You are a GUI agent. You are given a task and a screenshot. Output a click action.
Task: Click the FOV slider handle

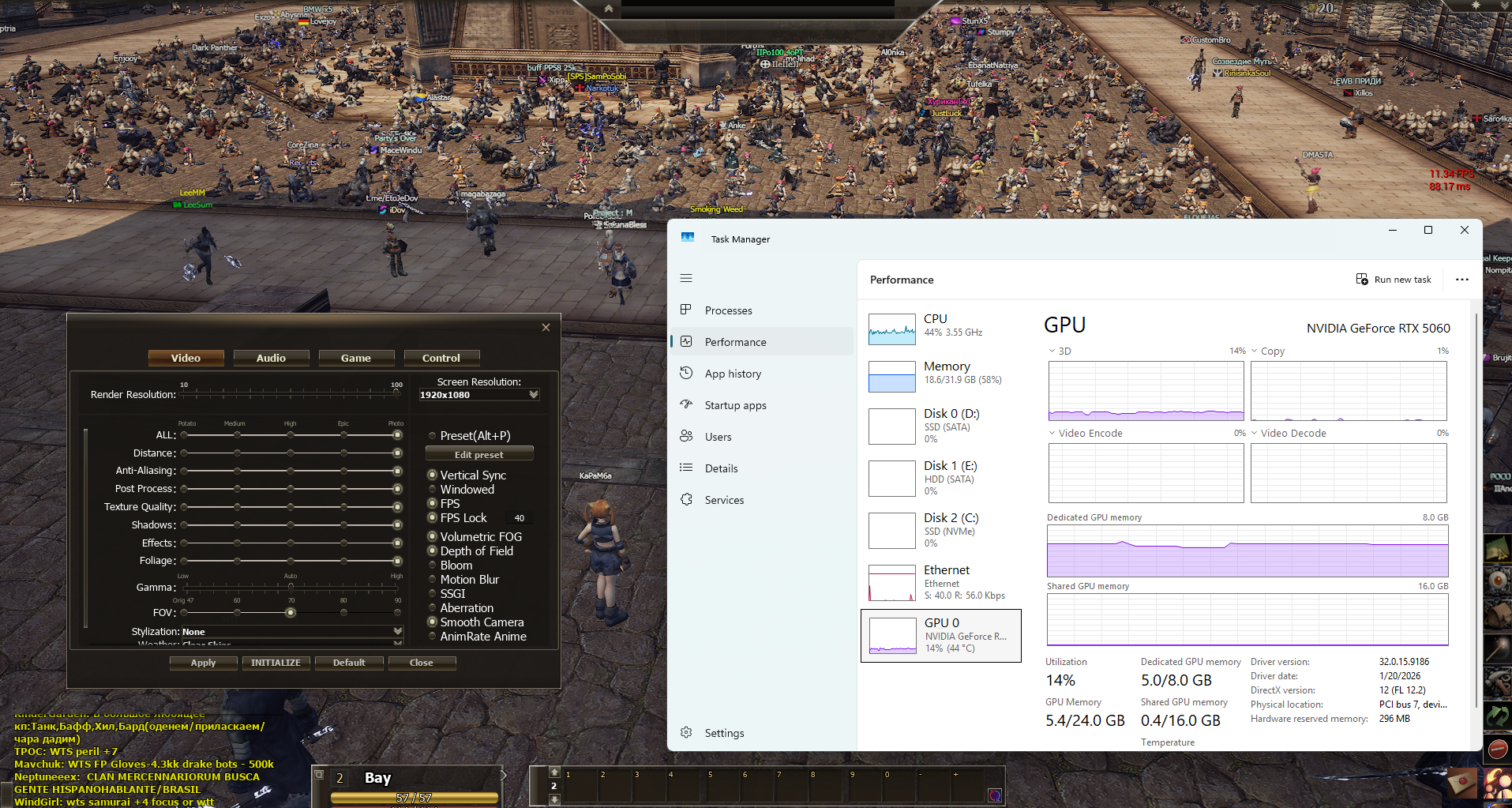pyautogui.click(x=291, y=613)
